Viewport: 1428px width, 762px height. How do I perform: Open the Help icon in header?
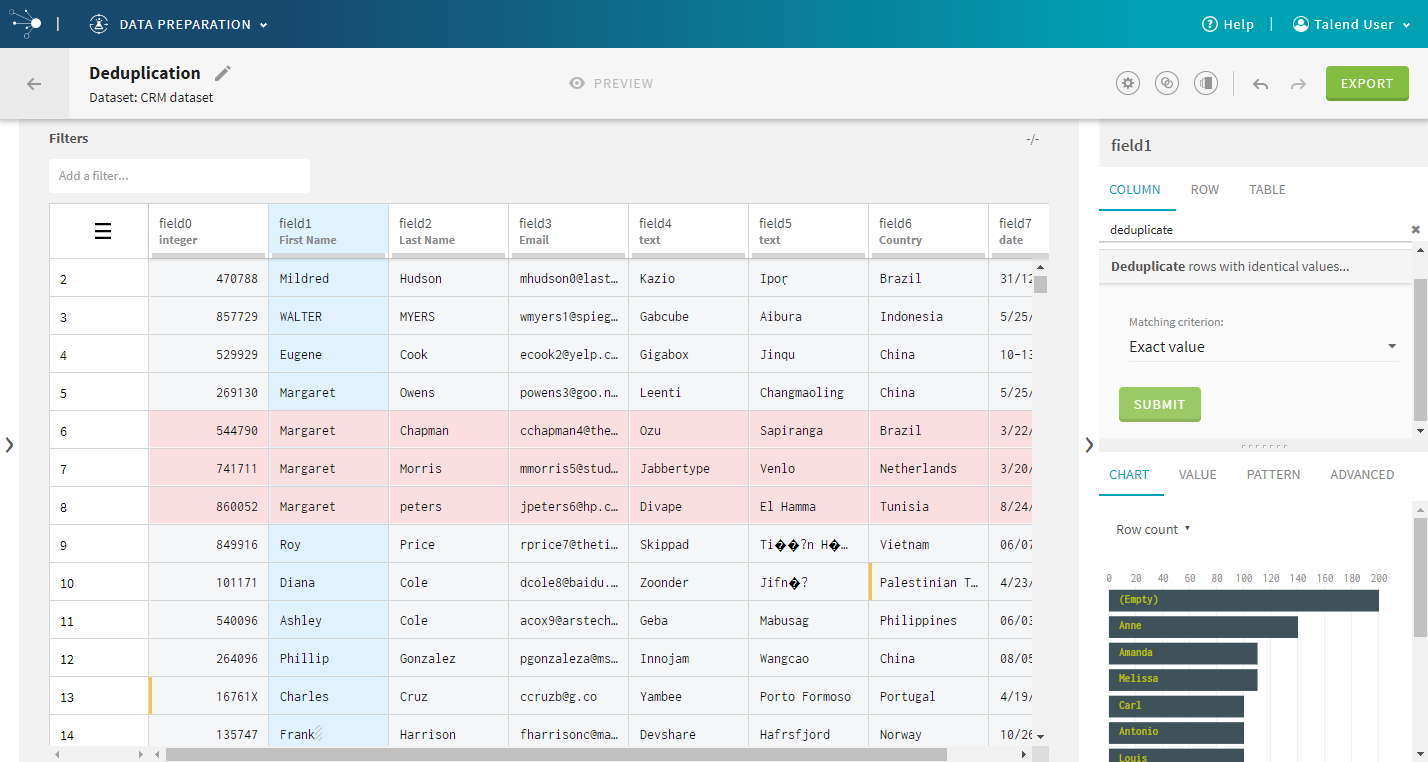tap(1227, 24)
